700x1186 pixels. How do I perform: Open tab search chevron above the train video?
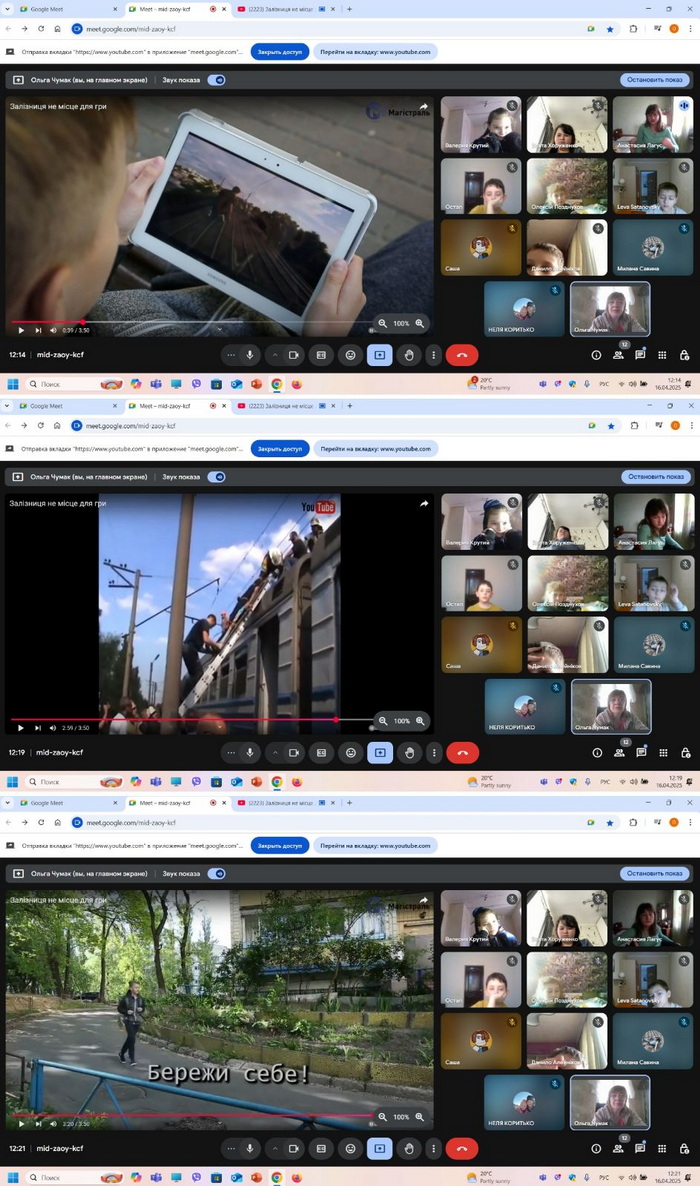(8, 406)
